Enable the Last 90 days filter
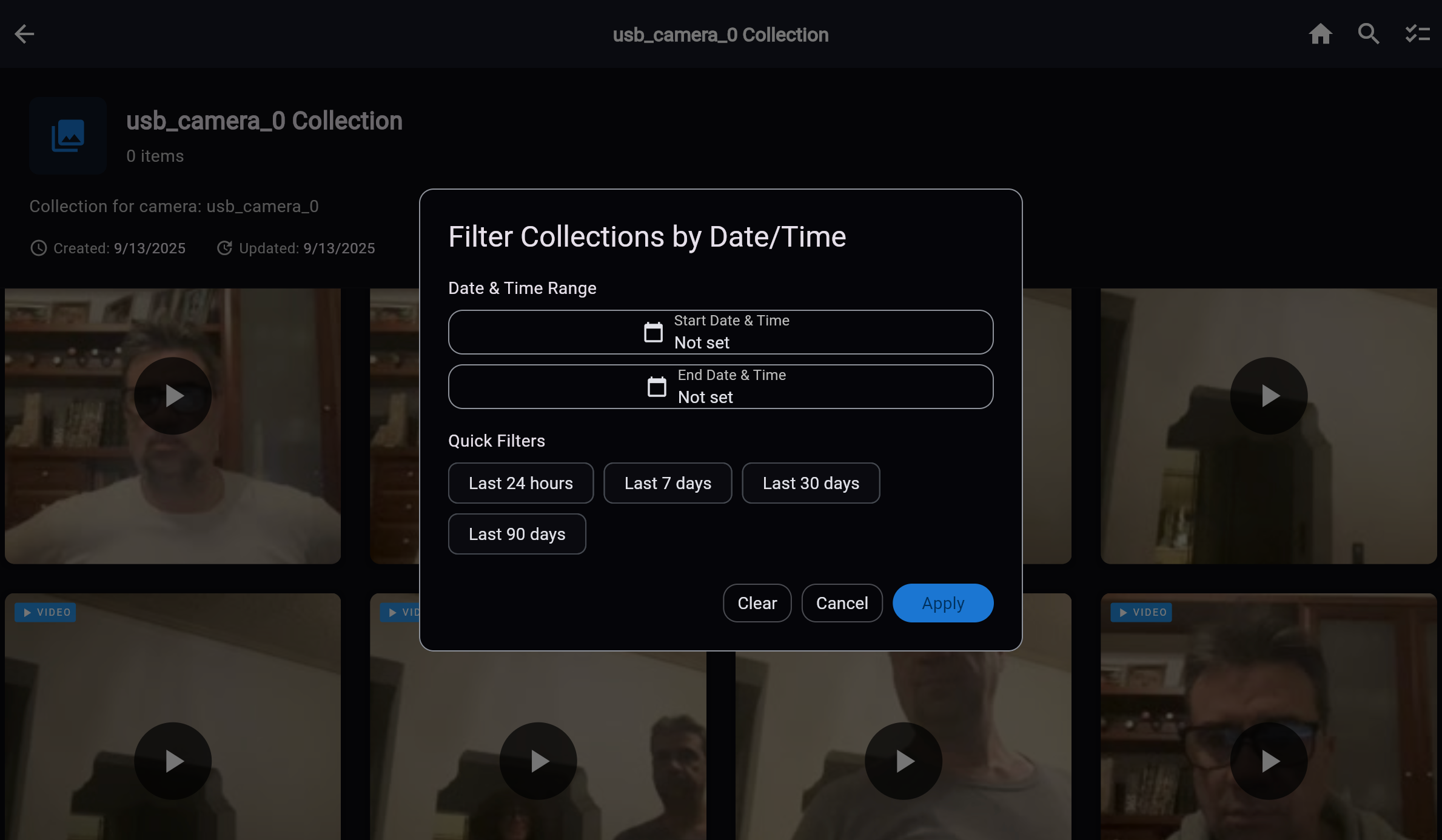This screenshot has width=1442, height=840. coord(517,533)
